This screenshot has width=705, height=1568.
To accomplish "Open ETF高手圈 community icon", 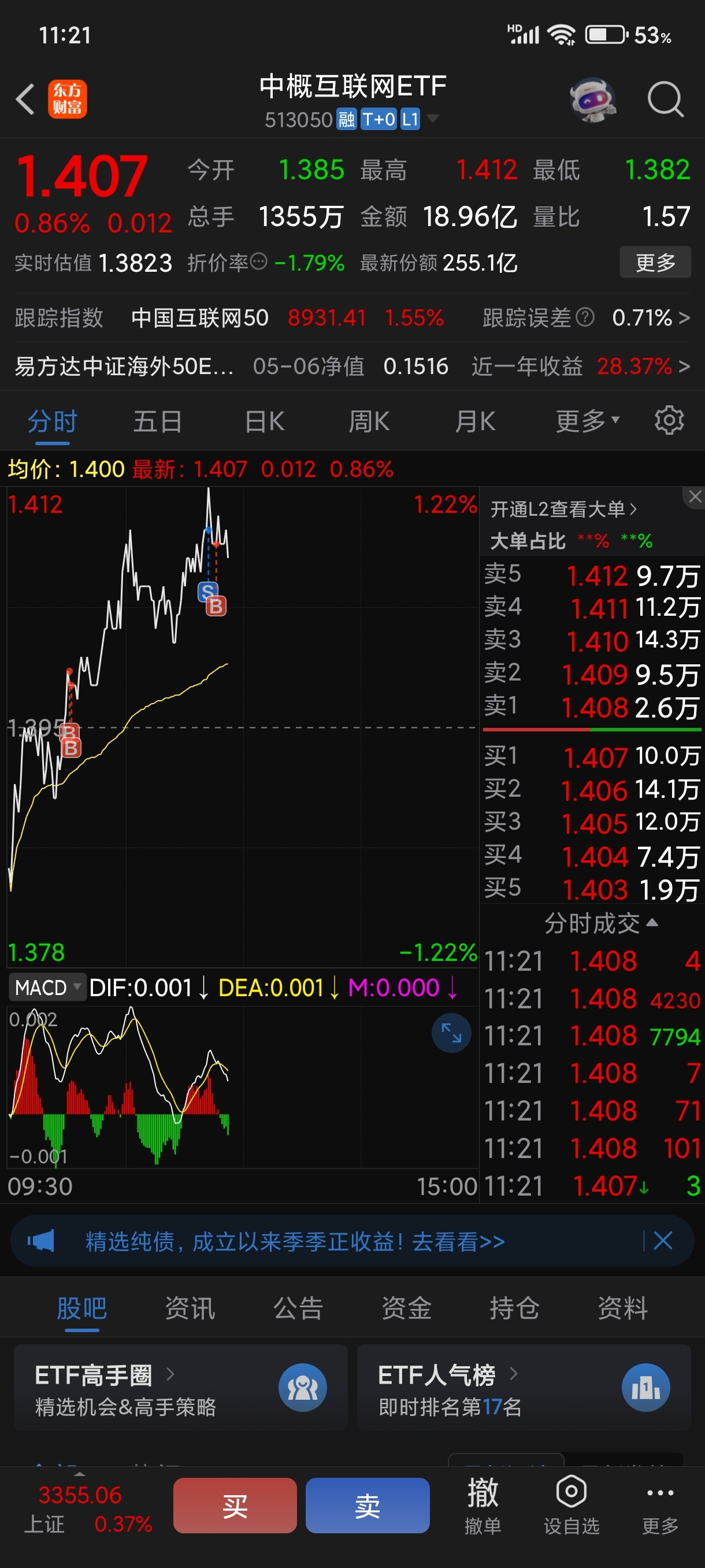I will (x=302, y=1388).
